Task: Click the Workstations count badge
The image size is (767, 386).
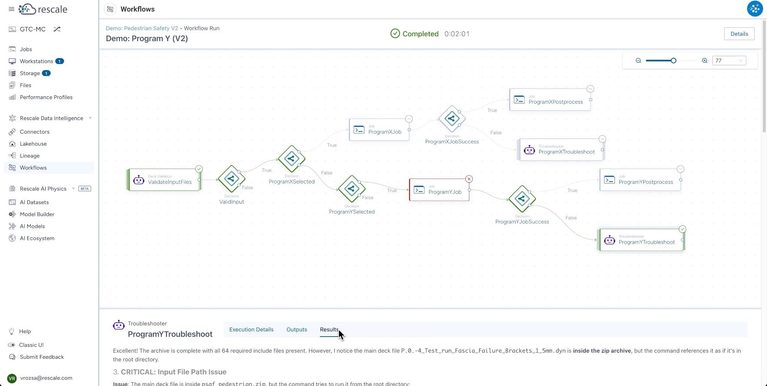Action: pos(59,61)
